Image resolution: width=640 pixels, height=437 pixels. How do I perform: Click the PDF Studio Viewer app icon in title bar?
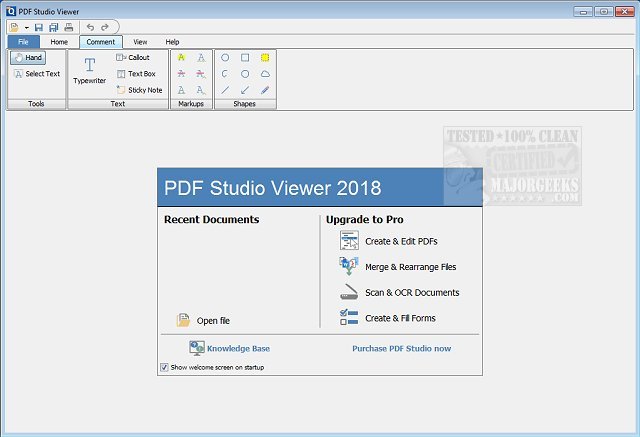click(x=11, y=11)
